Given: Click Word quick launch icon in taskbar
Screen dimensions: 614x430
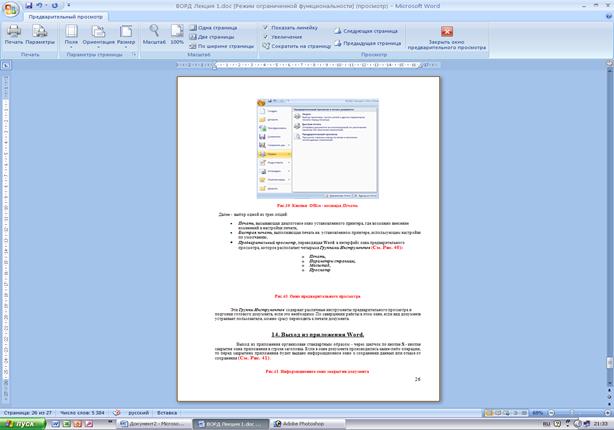Looking at the screenshot, I should click(x=56, y=424).
